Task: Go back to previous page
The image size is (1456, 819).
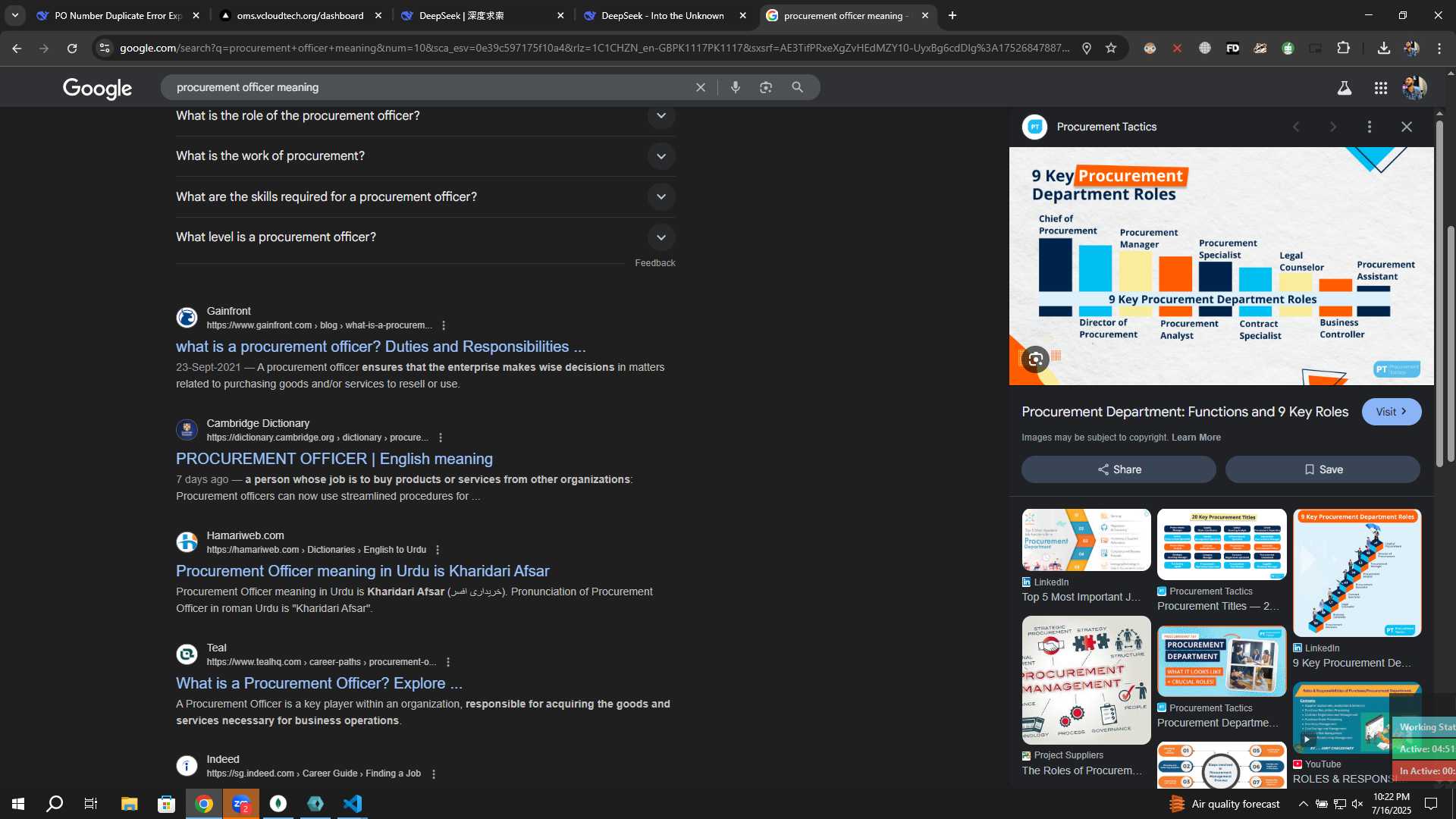Action: pos(17,48)
